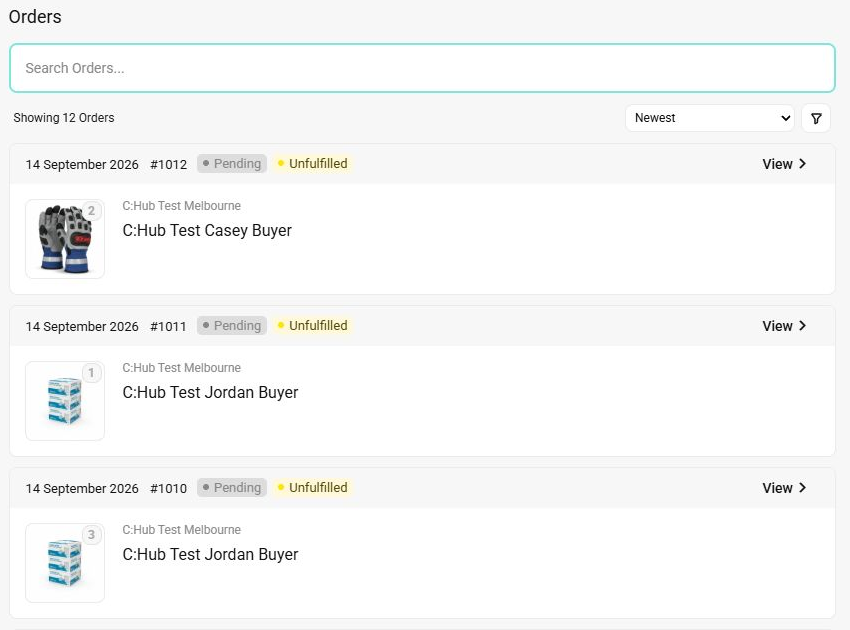The image size is (850, 630).
Task: Select C:Hub Test Jordan Buyer in order #1011
Action: click(x=210, y=393)
